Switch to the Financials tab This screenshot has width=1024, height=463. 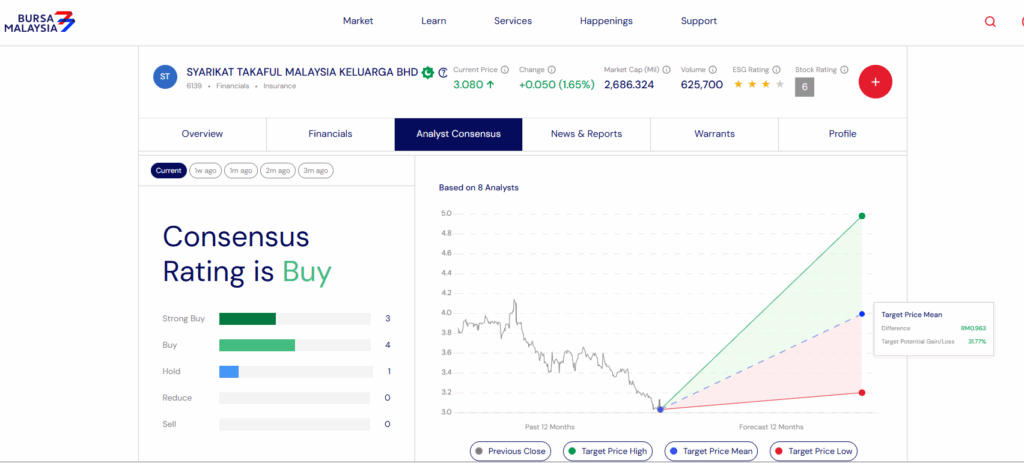[x=330, y=134]
